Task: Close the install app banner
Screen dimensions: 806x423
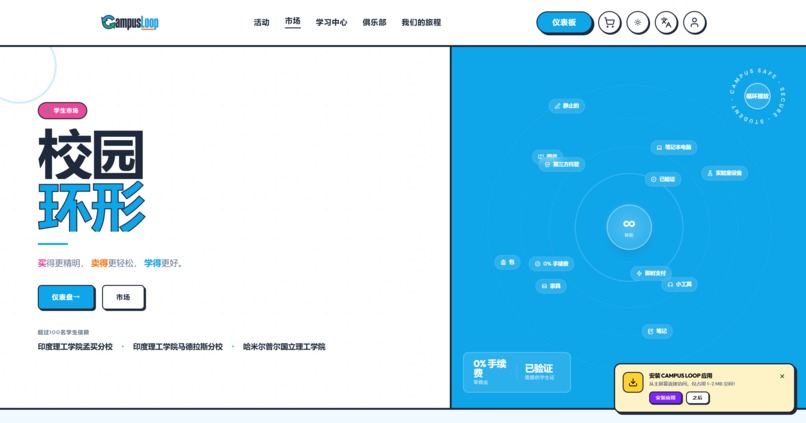Action: click(x=782, y=376)
